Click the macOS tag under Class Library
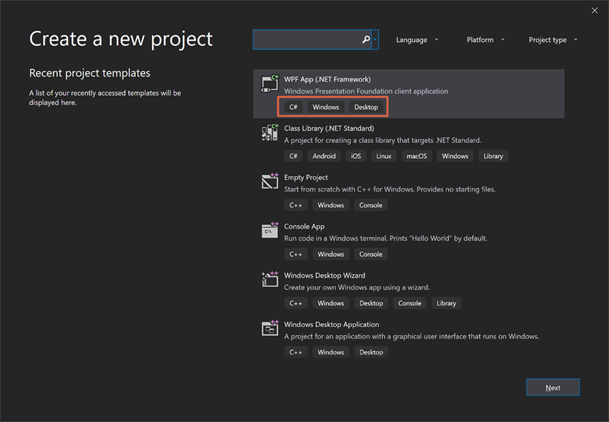Viewport: 609px width, 422px height. tap(415, 156)
